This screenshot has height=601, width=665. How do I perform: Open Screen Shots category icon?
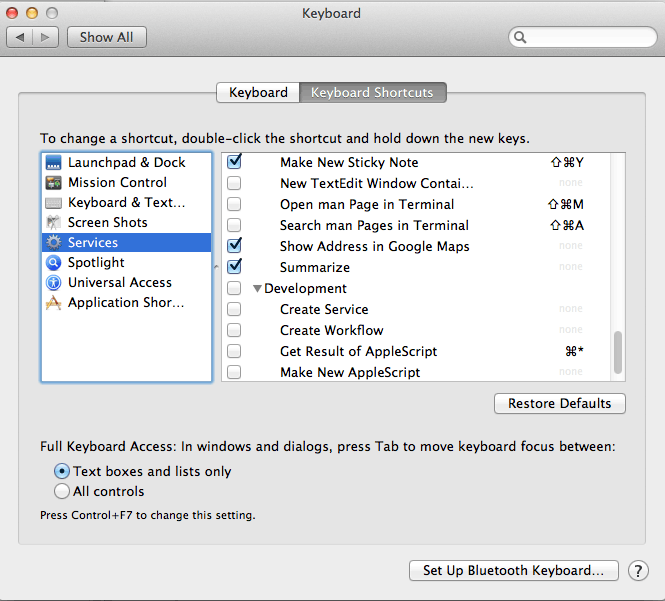click(x=53, y=222)
